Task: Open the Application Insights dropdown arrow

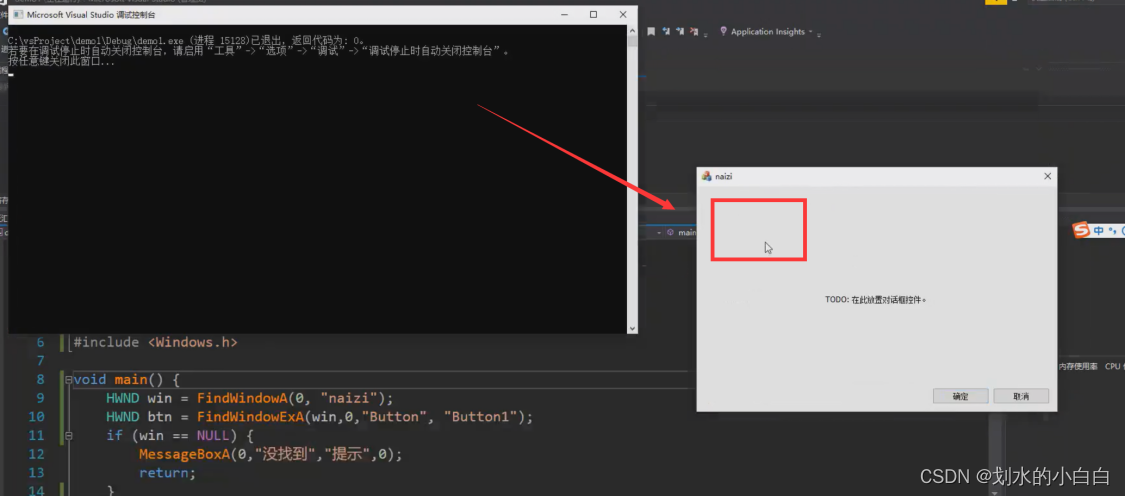Action: [x=811, y=32]
